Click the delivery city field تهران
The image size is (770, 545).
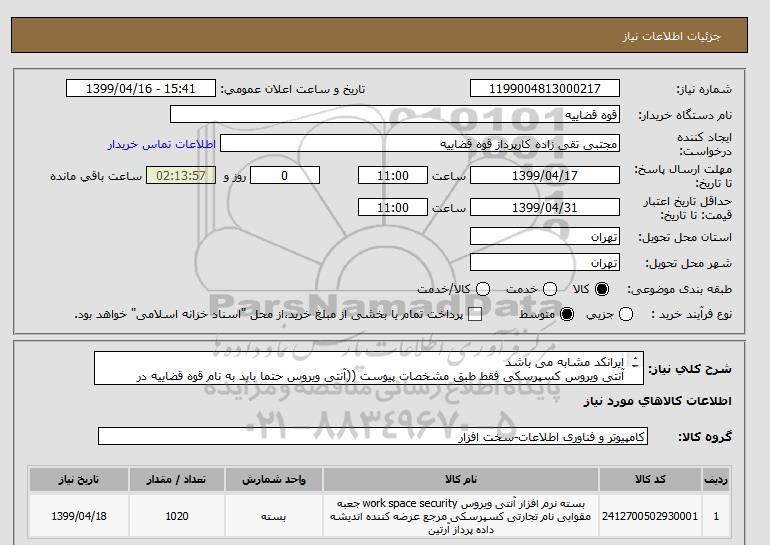(x=545, y=262)
